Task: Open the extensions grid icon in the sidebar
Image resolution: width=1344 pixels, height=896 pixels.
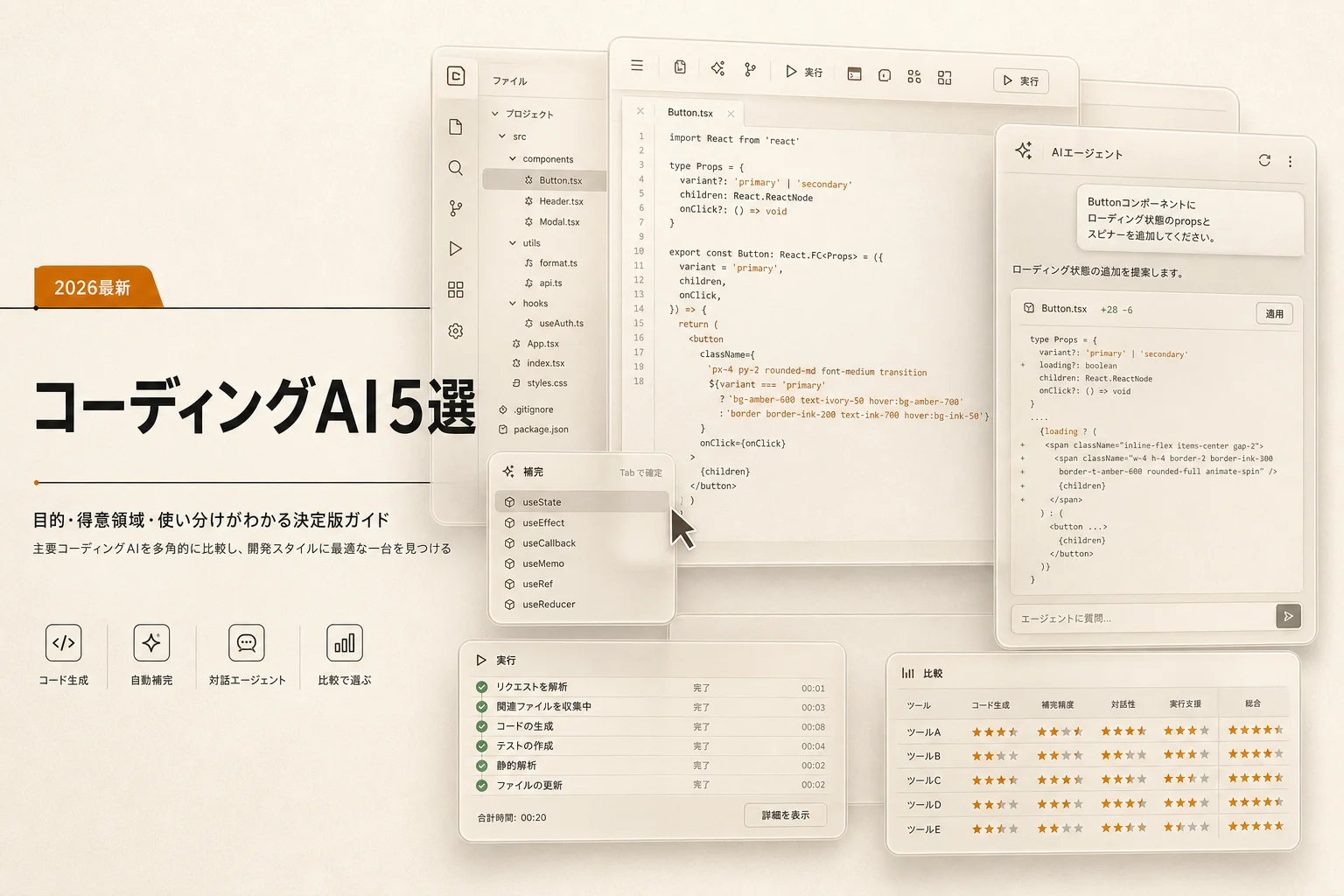Action: (x=456, y=290)
